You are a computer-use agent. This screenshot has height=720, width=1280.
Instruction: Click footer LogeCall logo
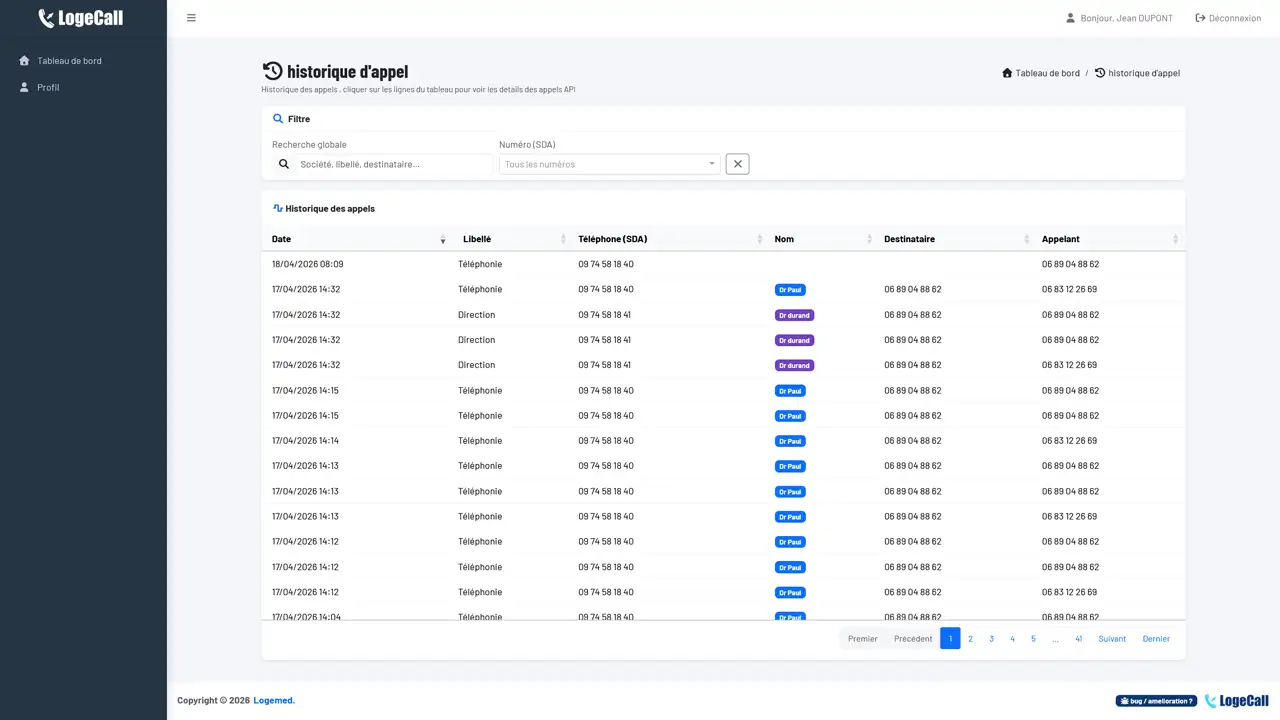[x=1237, y=701]
